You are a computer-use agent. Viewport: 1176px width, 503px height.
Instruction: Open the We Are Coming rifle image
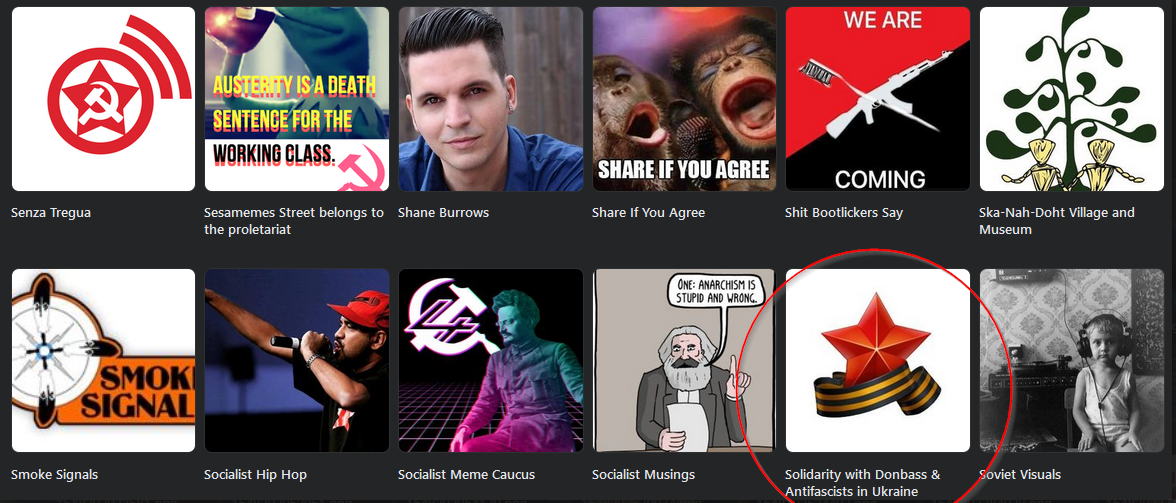coord(878,99)
